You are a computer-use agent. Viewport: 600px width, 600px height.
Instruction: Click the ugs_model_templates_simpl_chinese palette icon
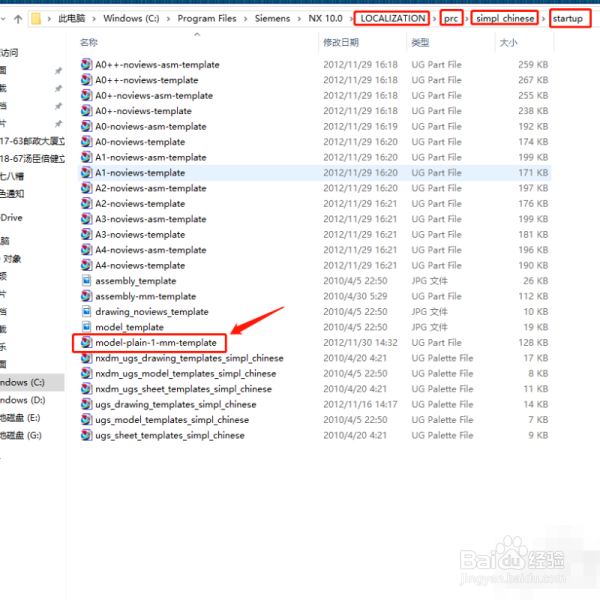[x=86, y=420]
